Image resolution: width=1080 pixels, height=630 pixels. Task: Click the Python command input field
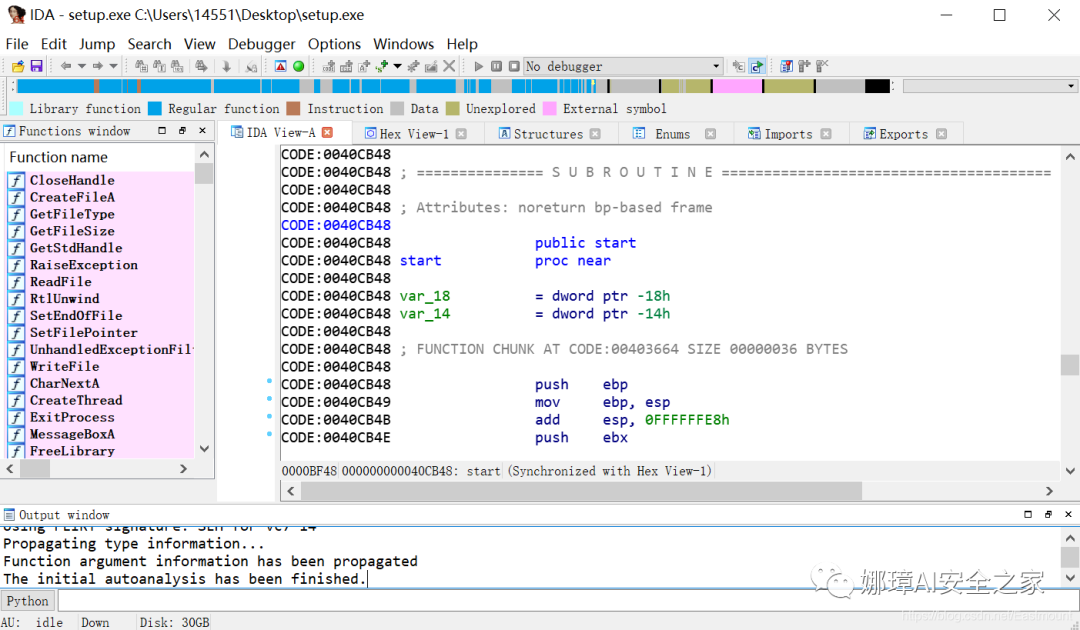click(568, 601)
